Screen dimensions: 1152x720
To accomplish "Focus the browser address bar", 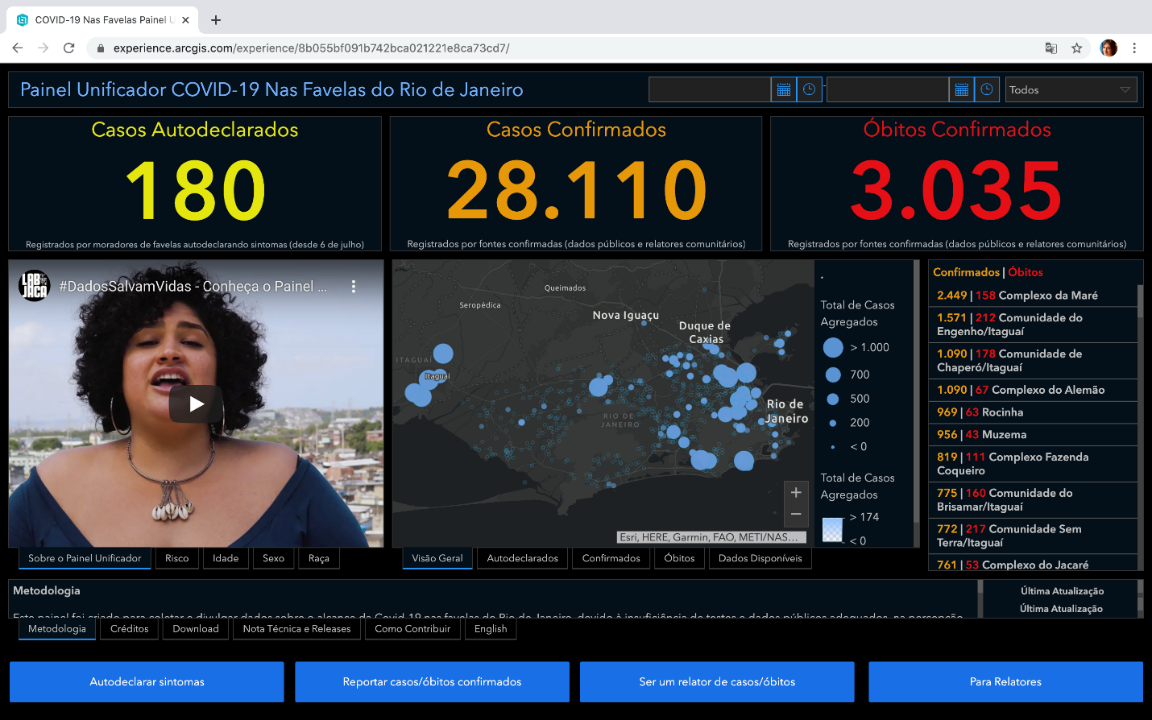I will [566, 48].
